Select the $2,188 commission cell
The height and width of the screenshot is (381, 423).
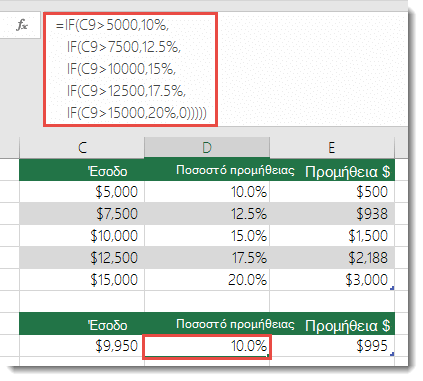click(332, 258)
